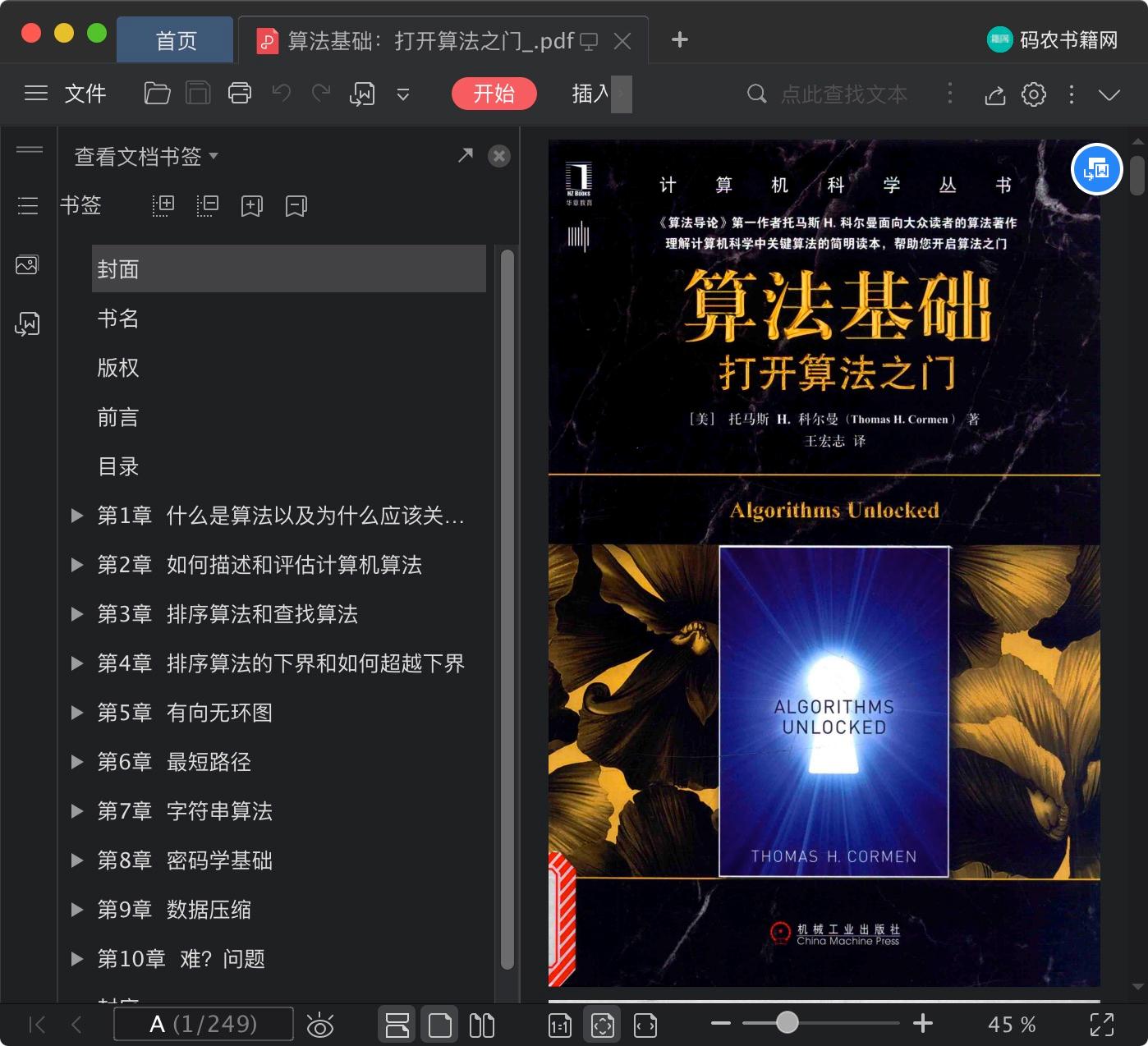
Task: Open the sidebar export panel icon
Action: point(27,324)
